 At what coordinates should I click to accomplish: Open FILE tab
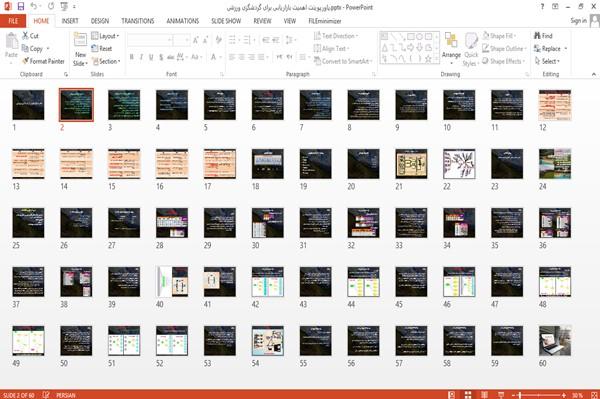click(13, 21)
